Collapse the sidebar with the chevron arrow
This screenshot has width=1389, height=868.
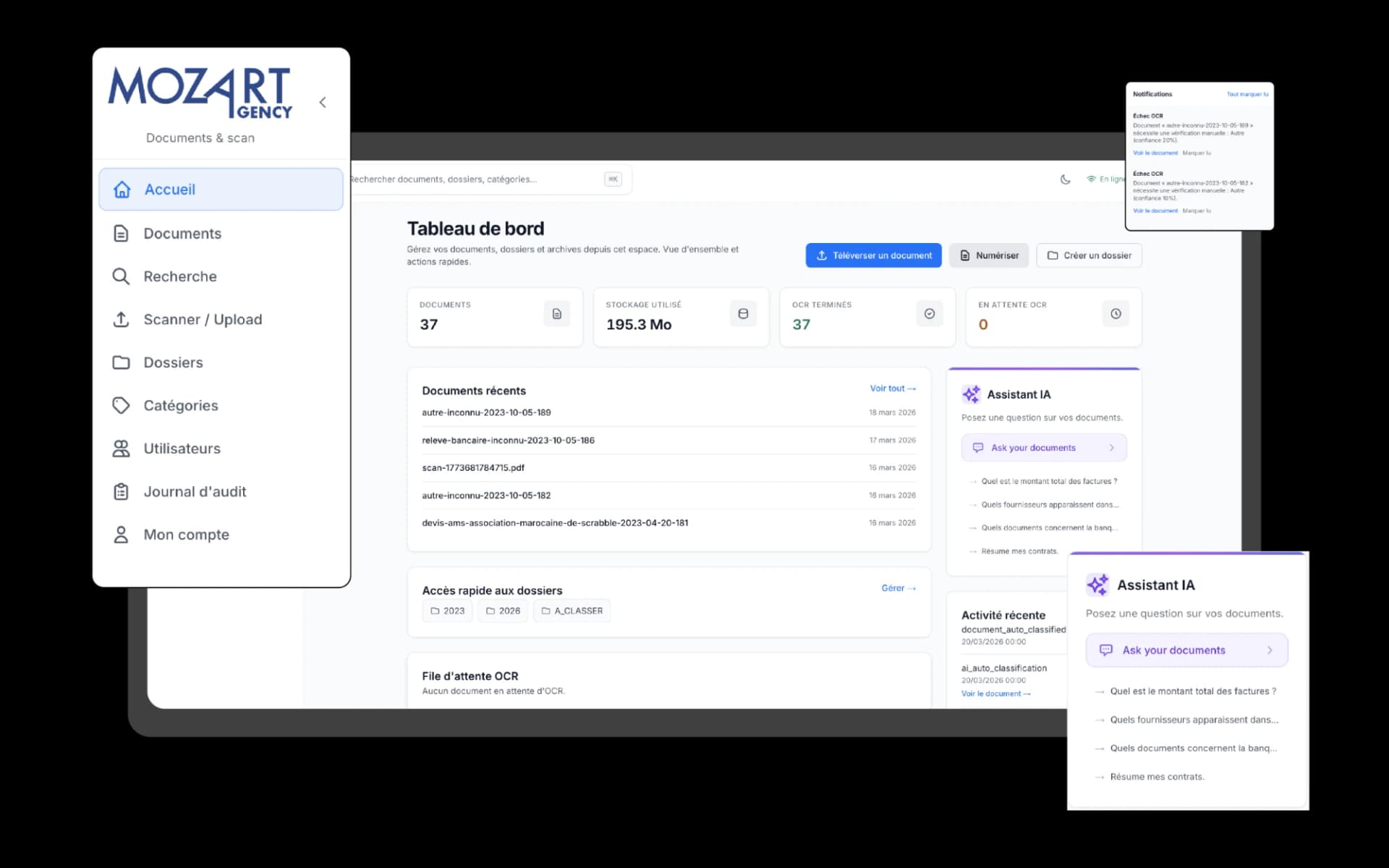click(323, 102)
